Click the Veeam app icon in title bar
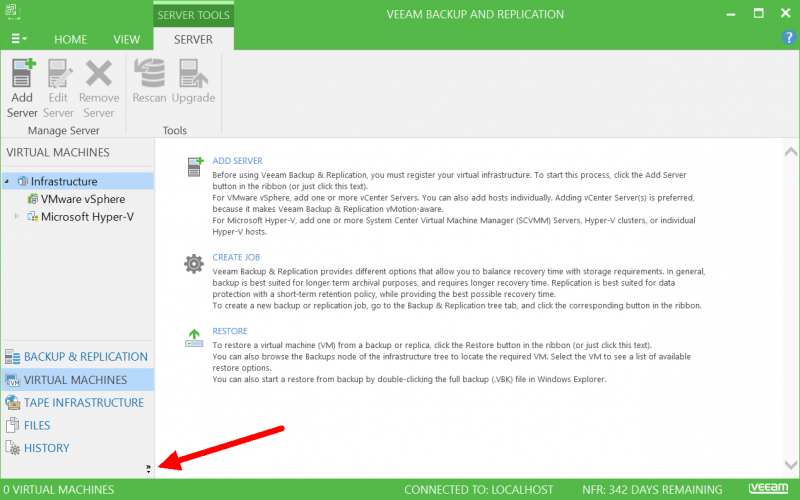800x500 pixels. pos(12,11)
